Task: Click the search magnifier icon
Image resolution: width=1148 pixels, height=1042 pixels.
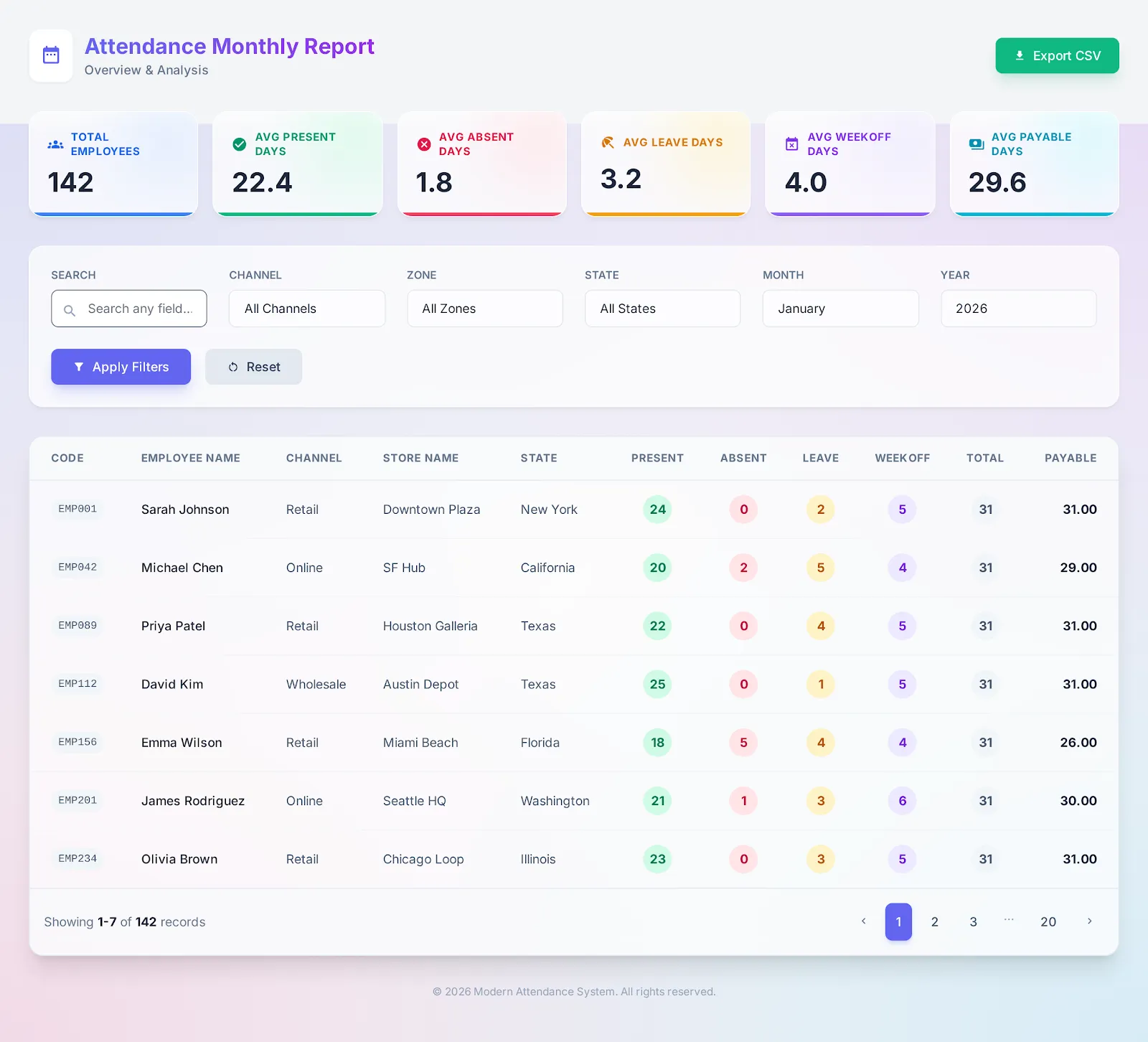Action: pyautogui.click(x=70, y=310)
